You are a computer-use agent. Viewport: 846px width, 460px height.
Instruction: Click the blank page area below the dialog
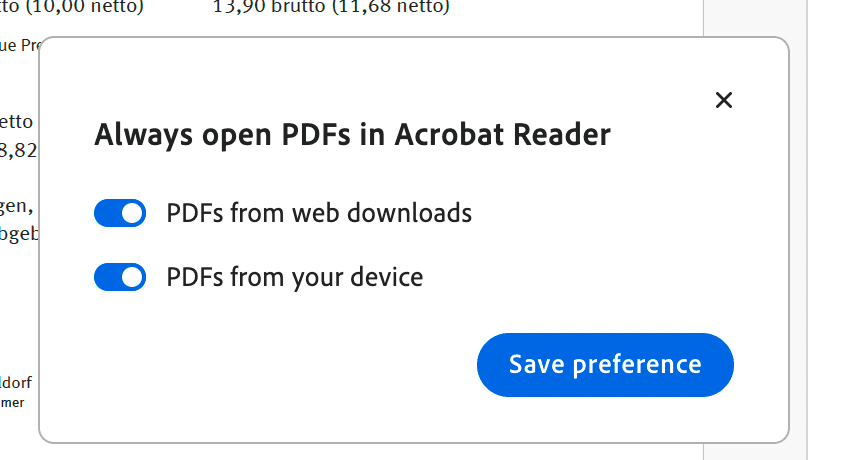(x=400, y=452)
